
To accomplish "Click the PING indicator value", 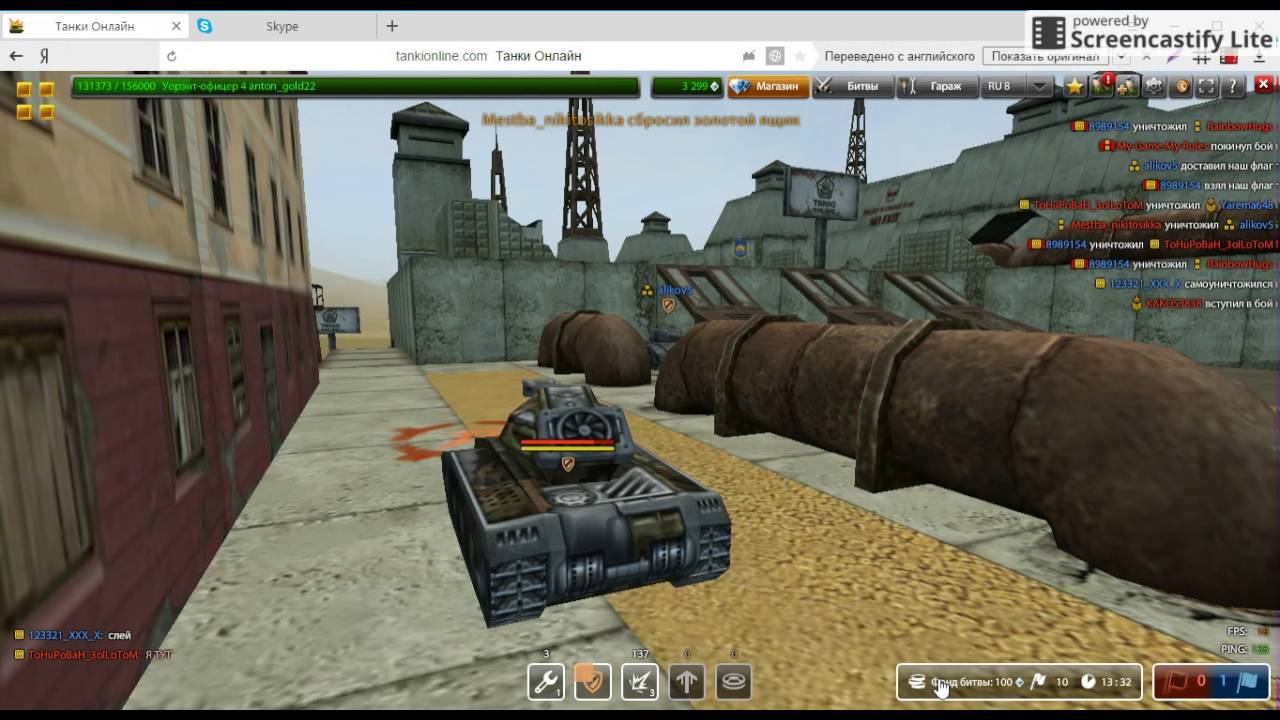I will (1262, 649).
